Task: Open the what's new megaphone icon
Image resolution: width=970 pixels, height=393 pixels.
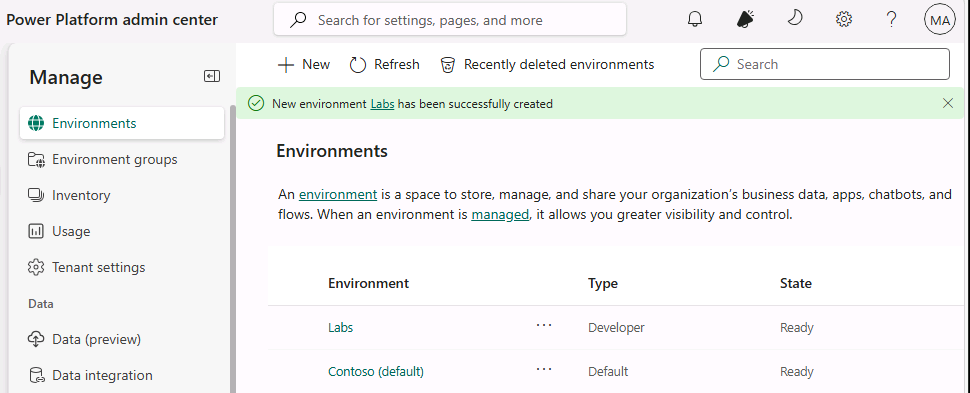Action: click(x=745, y=20)
